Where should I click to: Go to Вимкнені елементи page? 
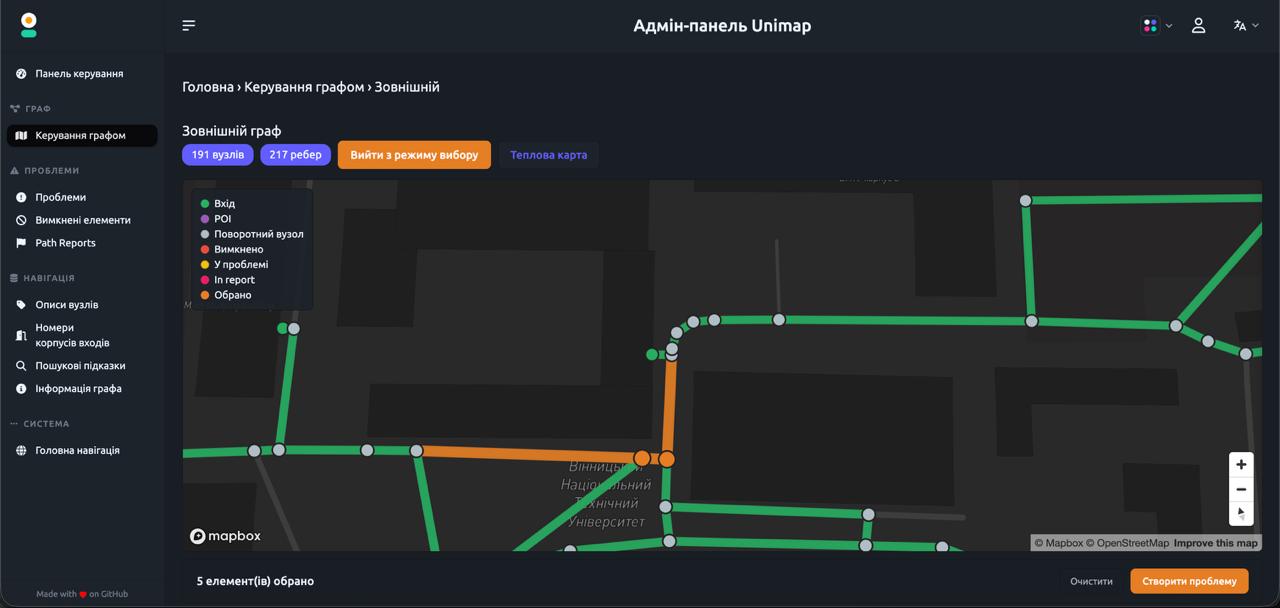pos(82,220)
